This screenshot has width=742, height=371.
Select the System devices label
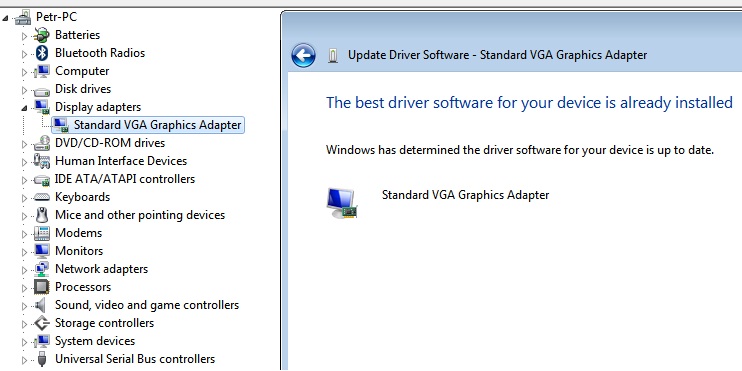95,341
